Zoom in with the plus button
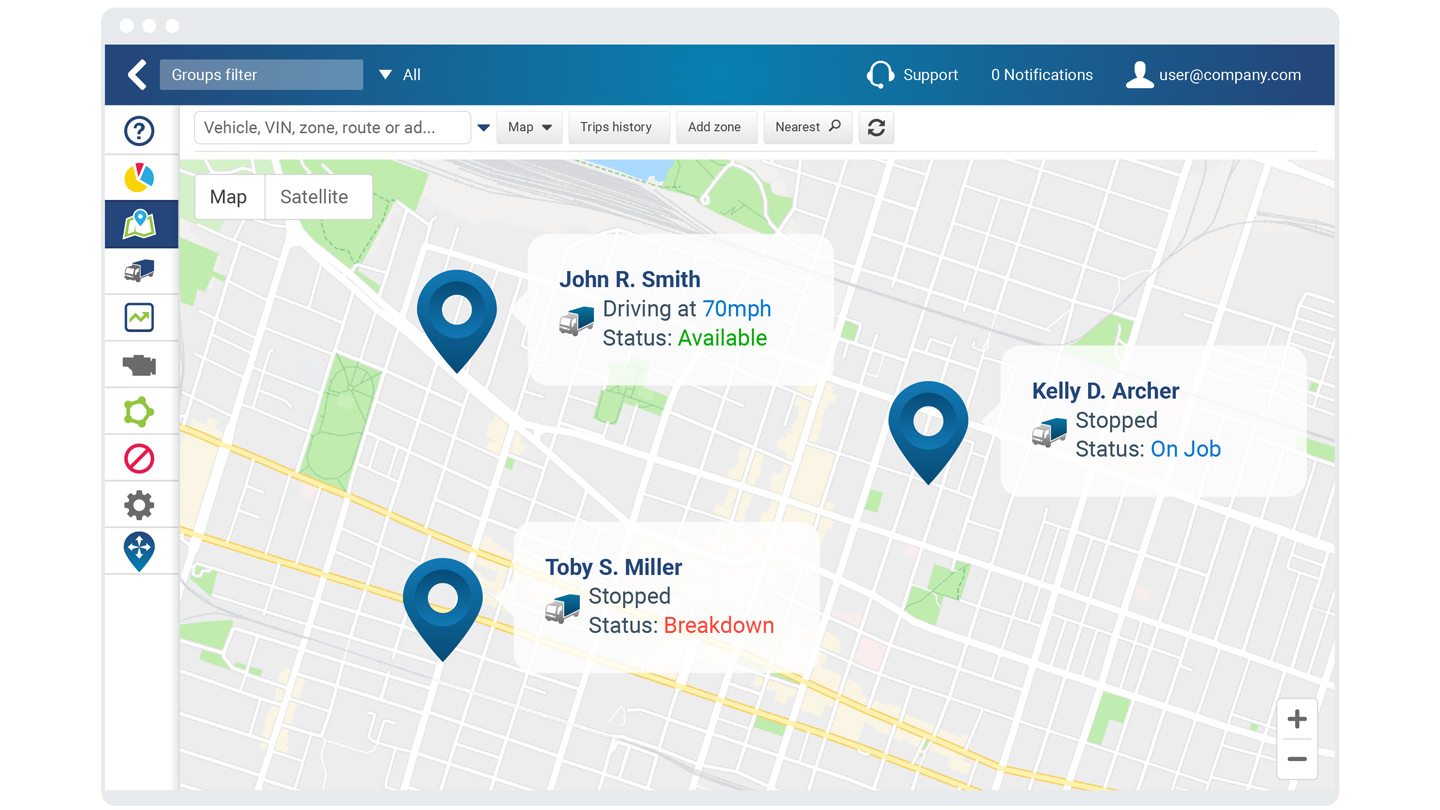The image size is (1440, 810). point(1297,719)
